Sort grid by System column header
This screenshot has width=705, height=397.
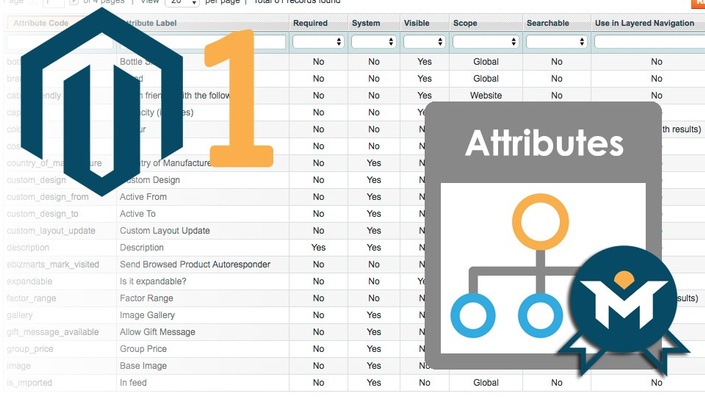click(366, 23)
